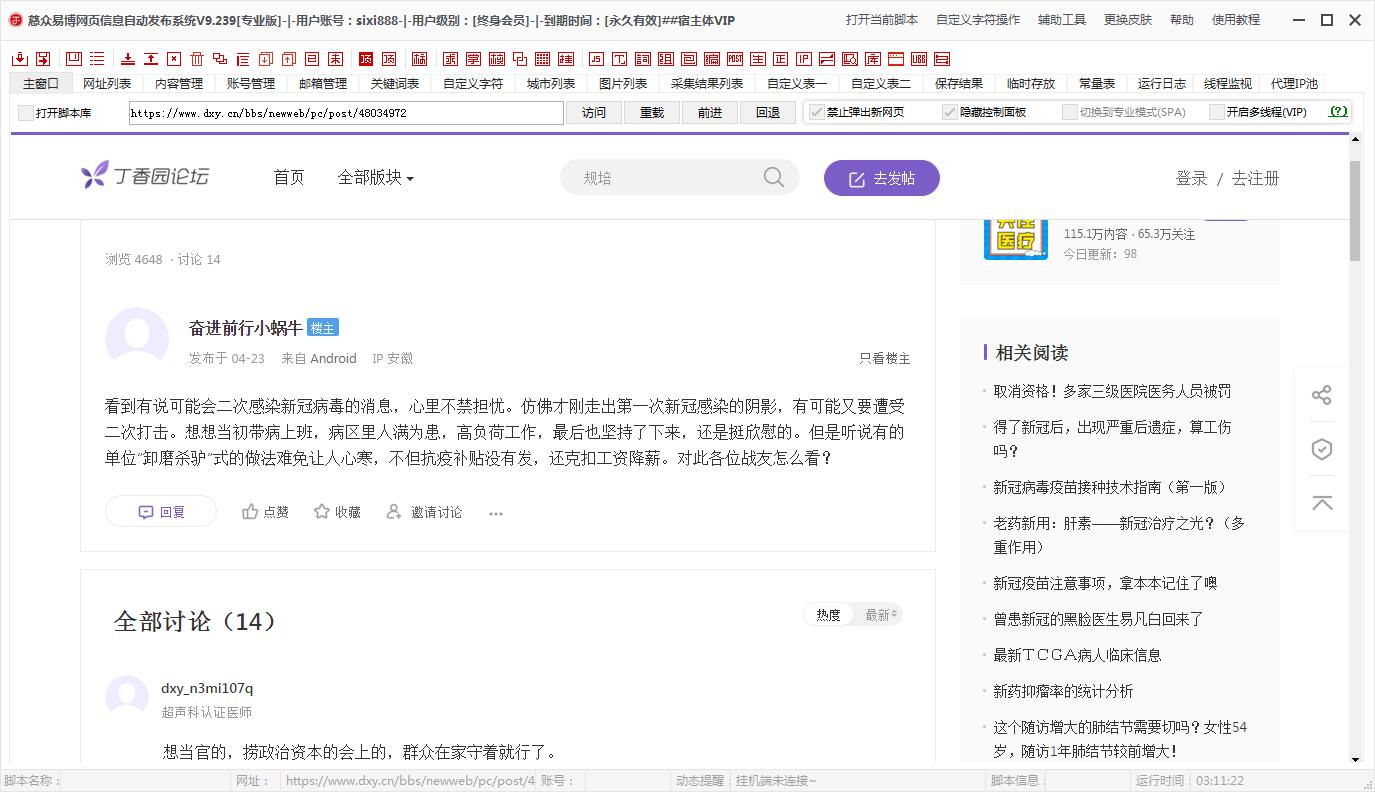The height and width of the screenshot is (792, 1375).
Task: Open the 账号管理 tab
Action: (x=251, y=84)
